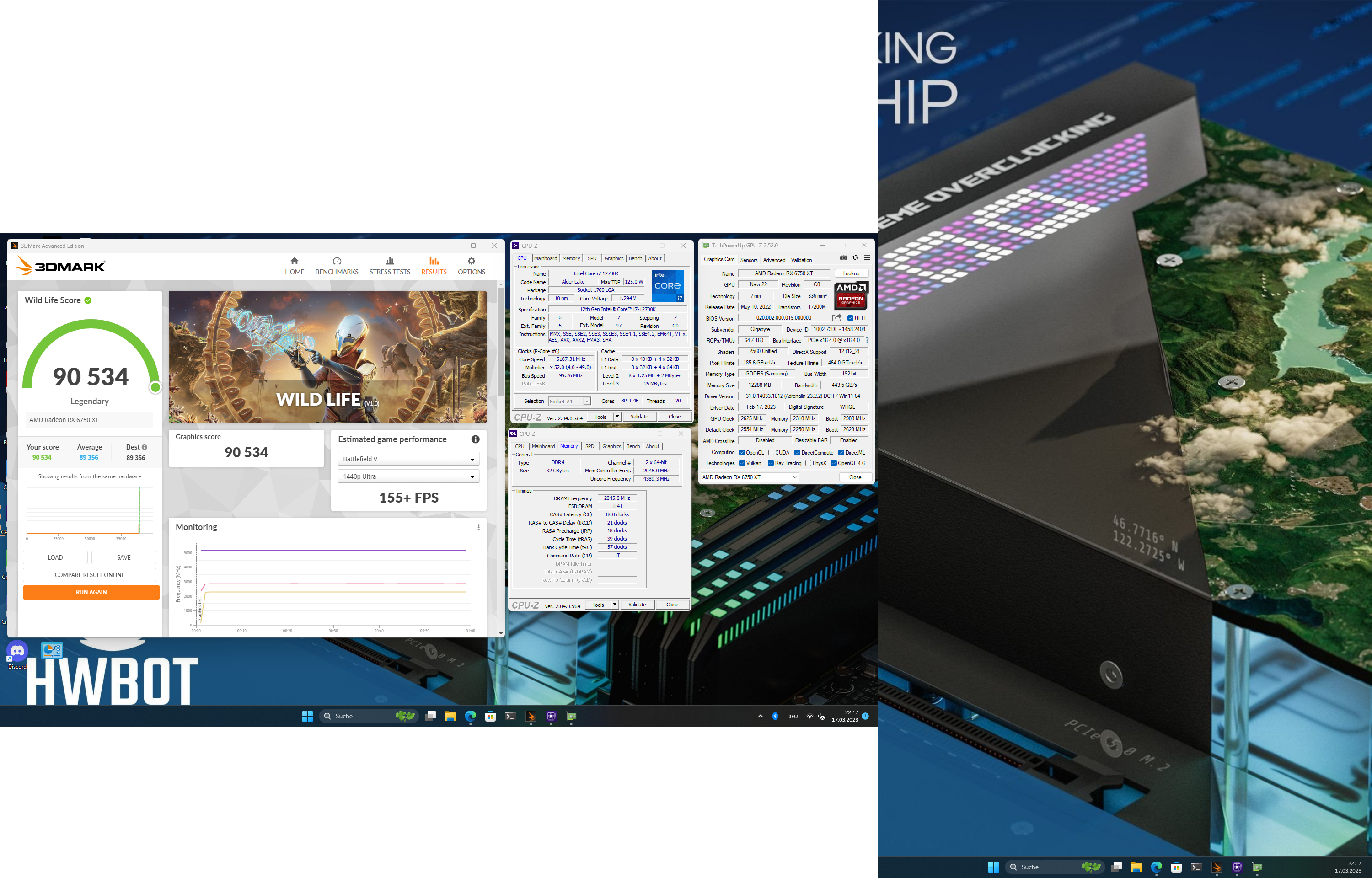The width and height of the screenshot is (1372, 878).
Task: Open the Socket #1 selection dropdown in CPU-Z
Action: point(569,402)
